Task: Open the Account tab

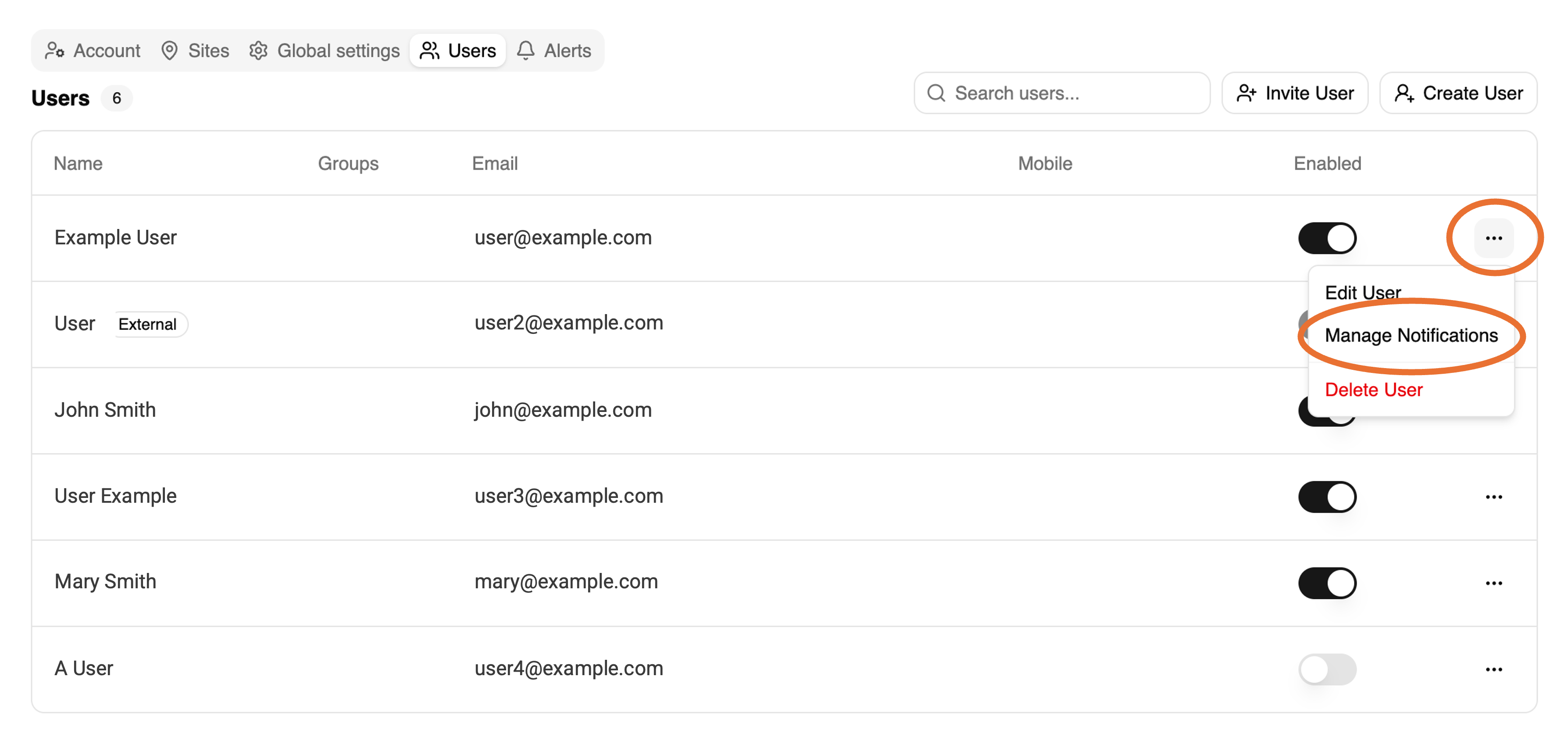Action: point(93,50)
